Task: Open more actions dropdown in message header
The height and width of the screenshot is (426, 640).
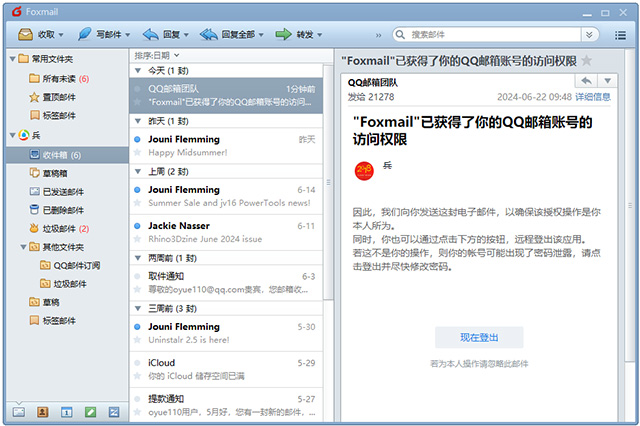Action: [607, 81]
